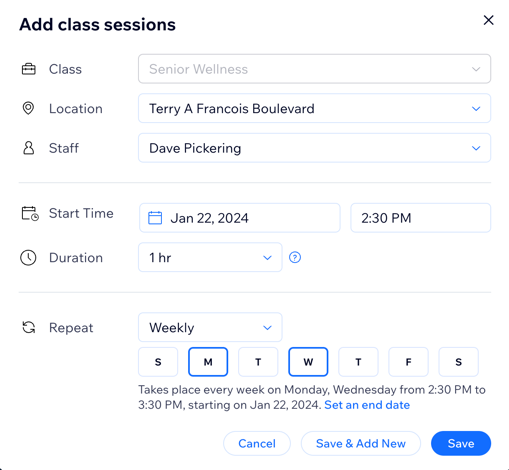Open the Location dropdown
This screenshot has height=470, width=509.
click(x=314, y=108)
